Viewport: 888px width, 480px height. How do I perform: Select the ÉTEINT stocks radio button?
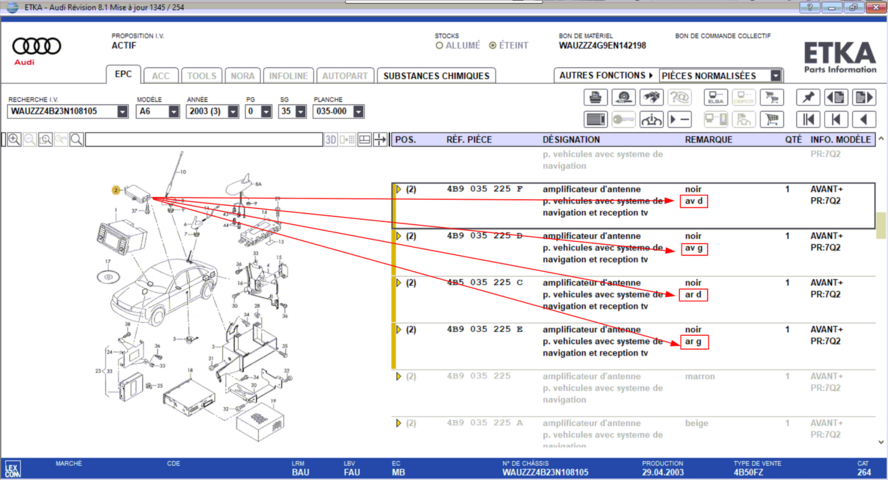tap(493, 45)
